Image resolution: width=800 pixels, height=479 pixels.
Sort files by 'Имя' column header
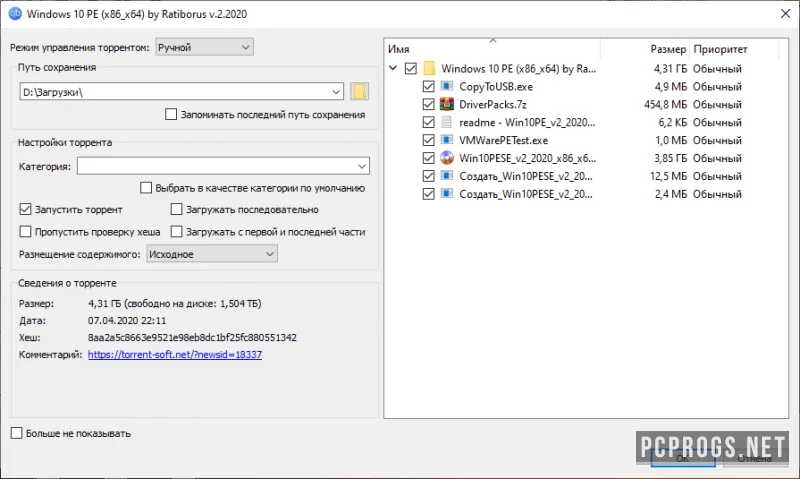493,49
